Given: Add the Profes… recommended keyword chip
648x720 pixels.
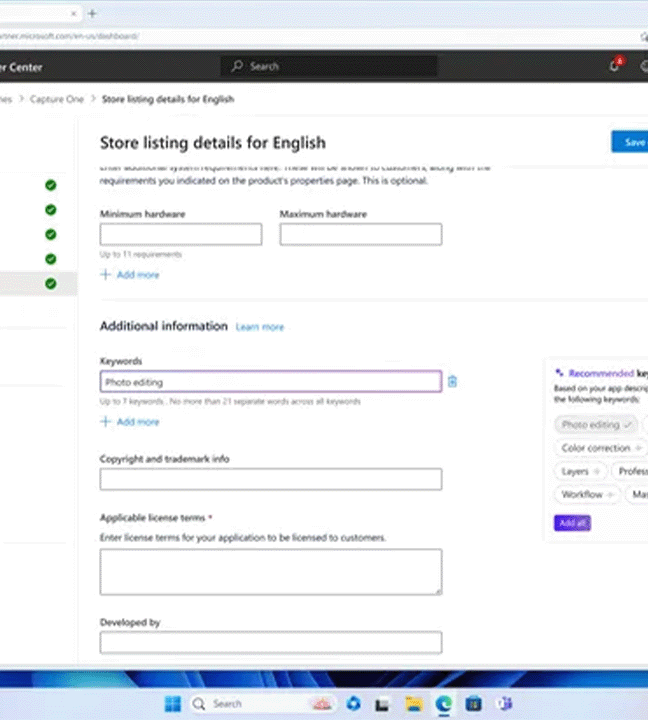Looking at the screenshot, I should (x=630, y=472).
